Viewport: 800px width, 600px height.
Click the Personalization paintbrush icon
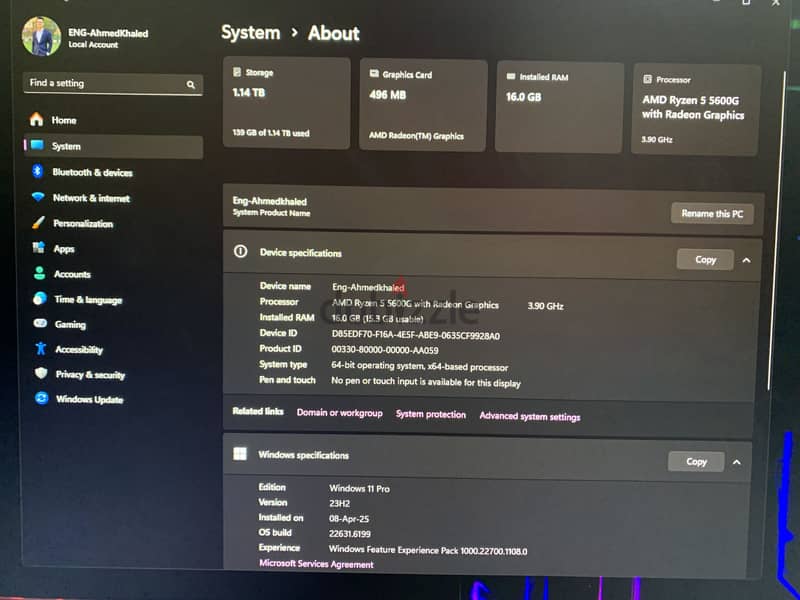[38, 222]
